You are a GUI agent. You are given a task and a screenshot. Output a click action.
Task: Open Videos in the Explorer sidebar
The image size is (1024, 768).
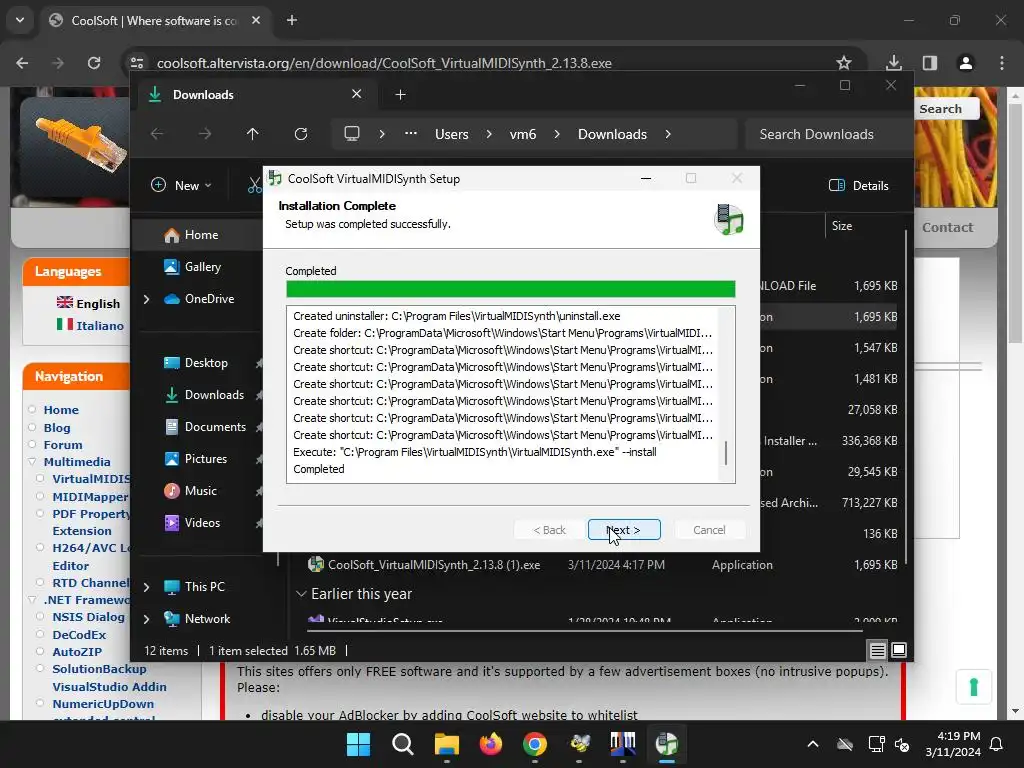click(x=202, y=522)
